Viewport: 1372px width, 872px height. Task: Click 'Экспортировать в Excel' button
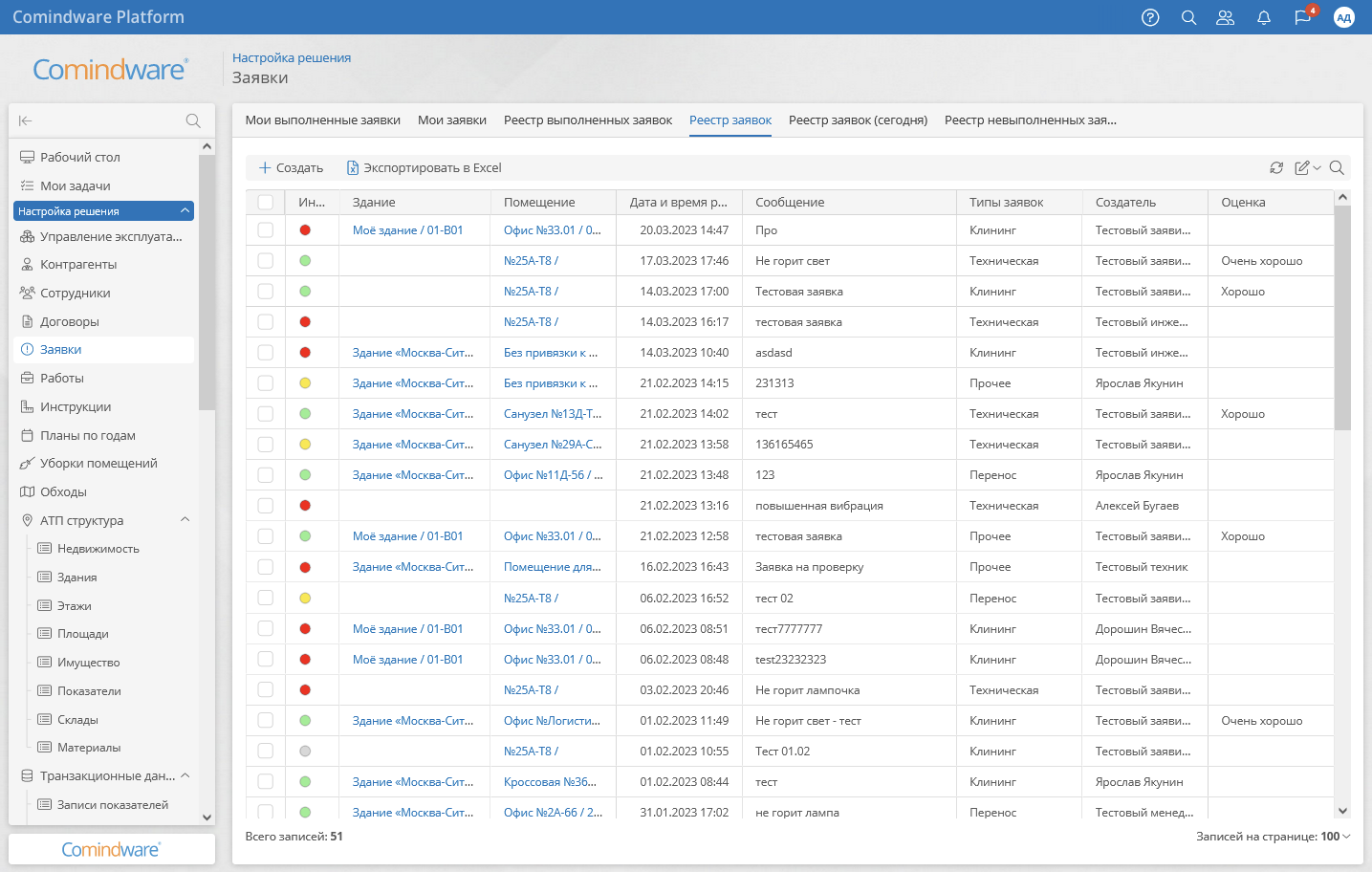(424, 167)
